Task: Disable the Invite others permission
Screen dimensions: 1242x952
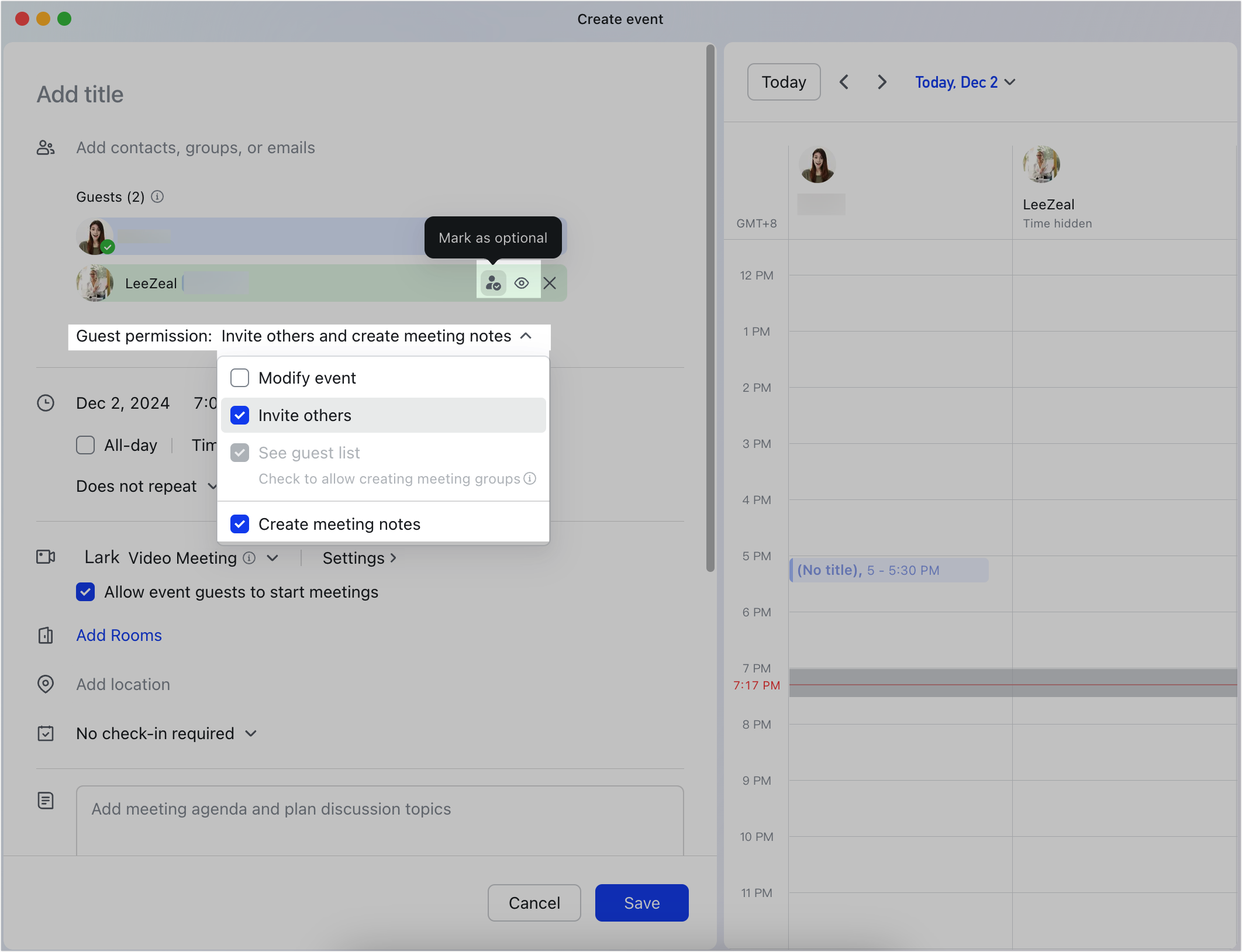Action: point(240,415)
